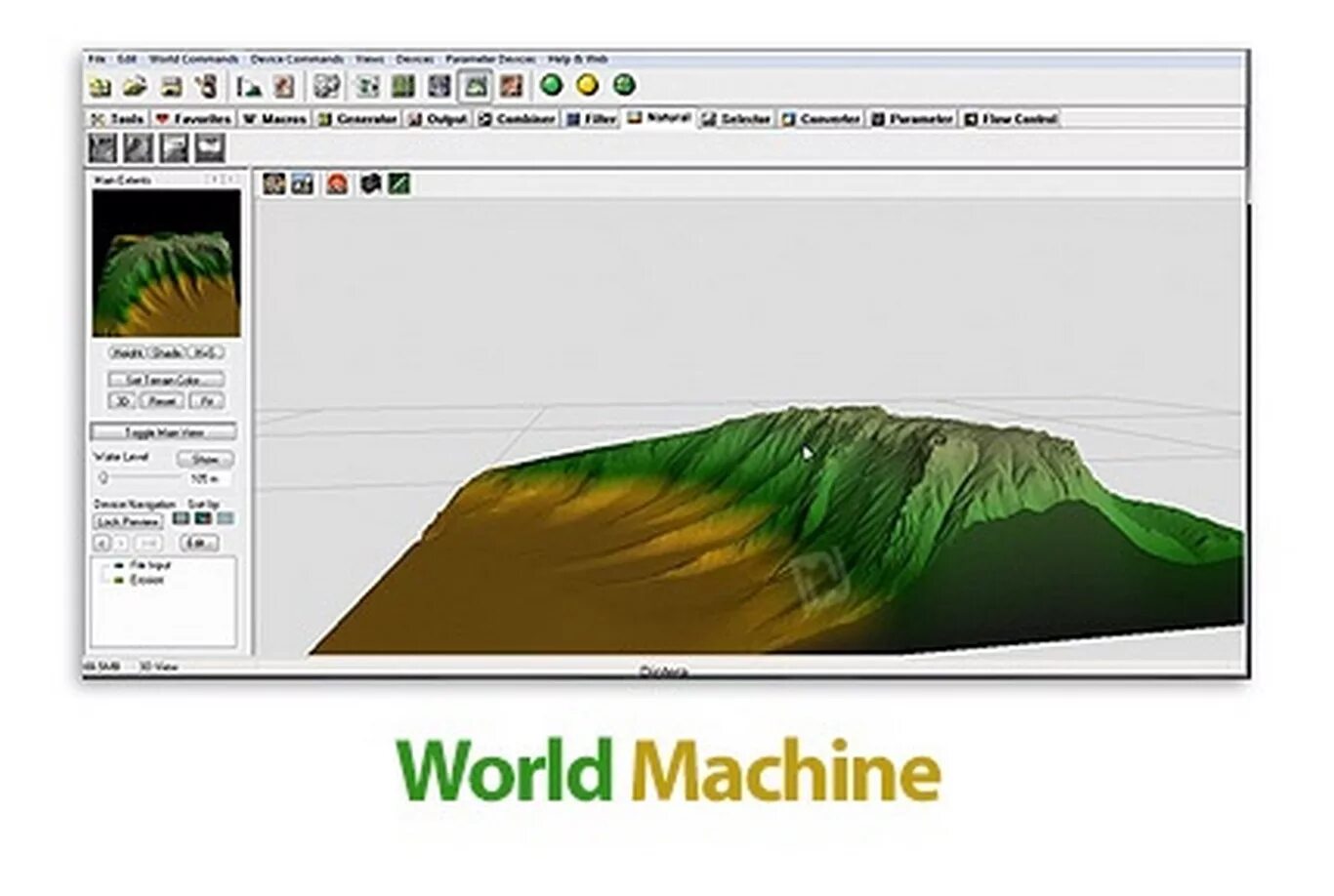Select the first Natural device icon
Image resolution: width=1334 pixels, height=896 pixels.
[x=103, y=148]
